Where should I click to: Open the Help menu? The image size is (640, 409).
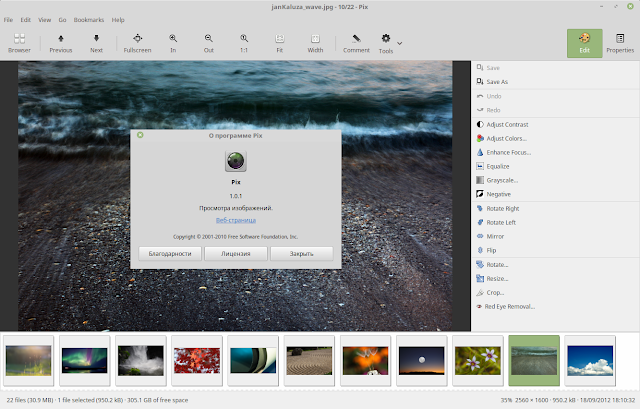(118, 20)
